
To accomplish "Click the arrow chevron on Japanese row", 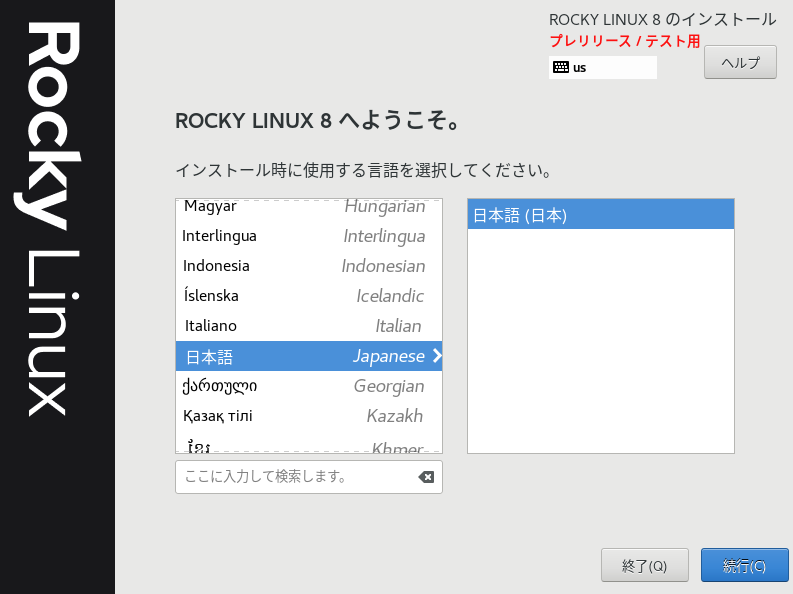I will click(437, 356).
